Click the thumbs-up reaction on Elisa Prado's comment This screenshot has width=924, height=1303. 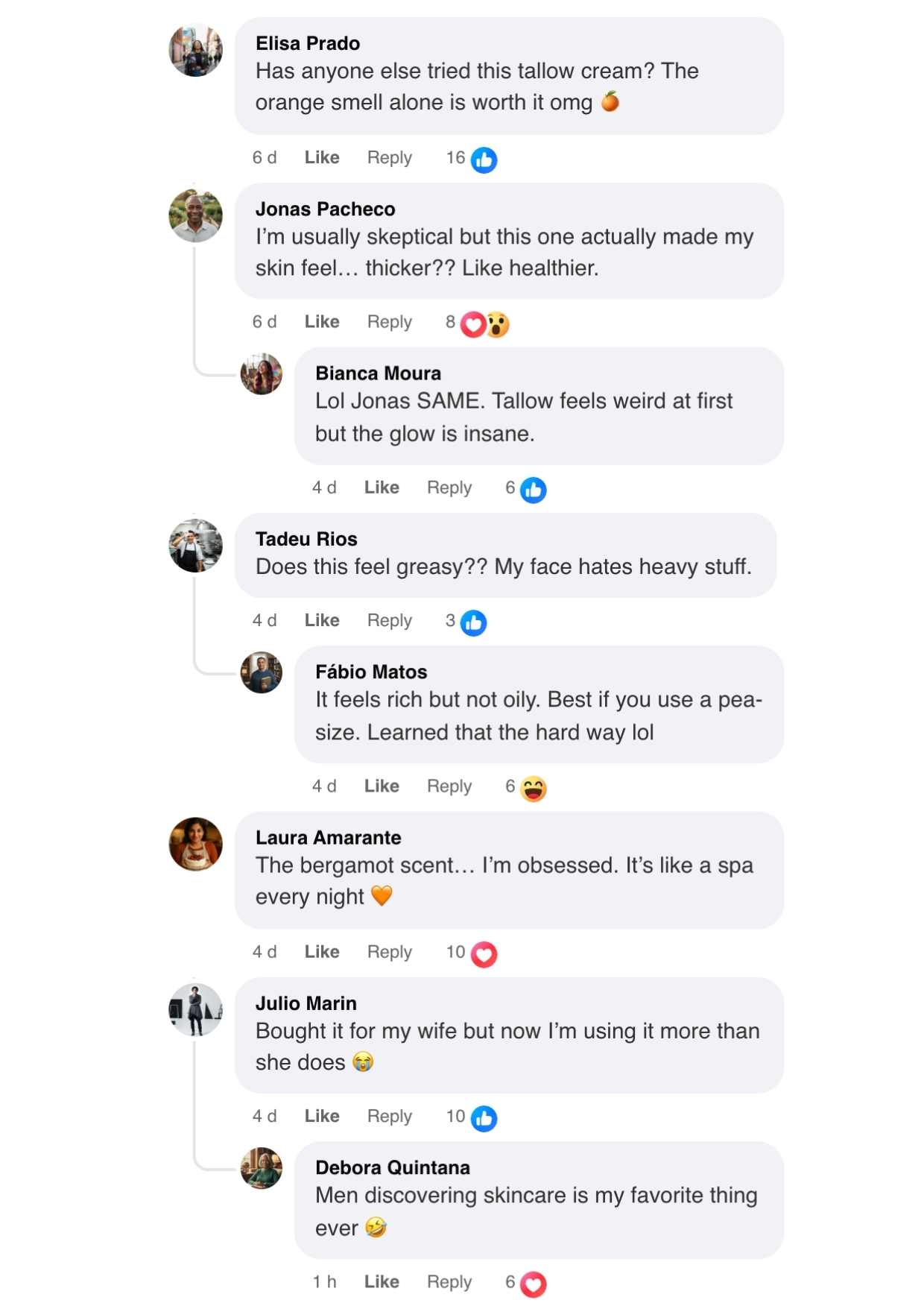pyautogui.click(x=484, y=160)
